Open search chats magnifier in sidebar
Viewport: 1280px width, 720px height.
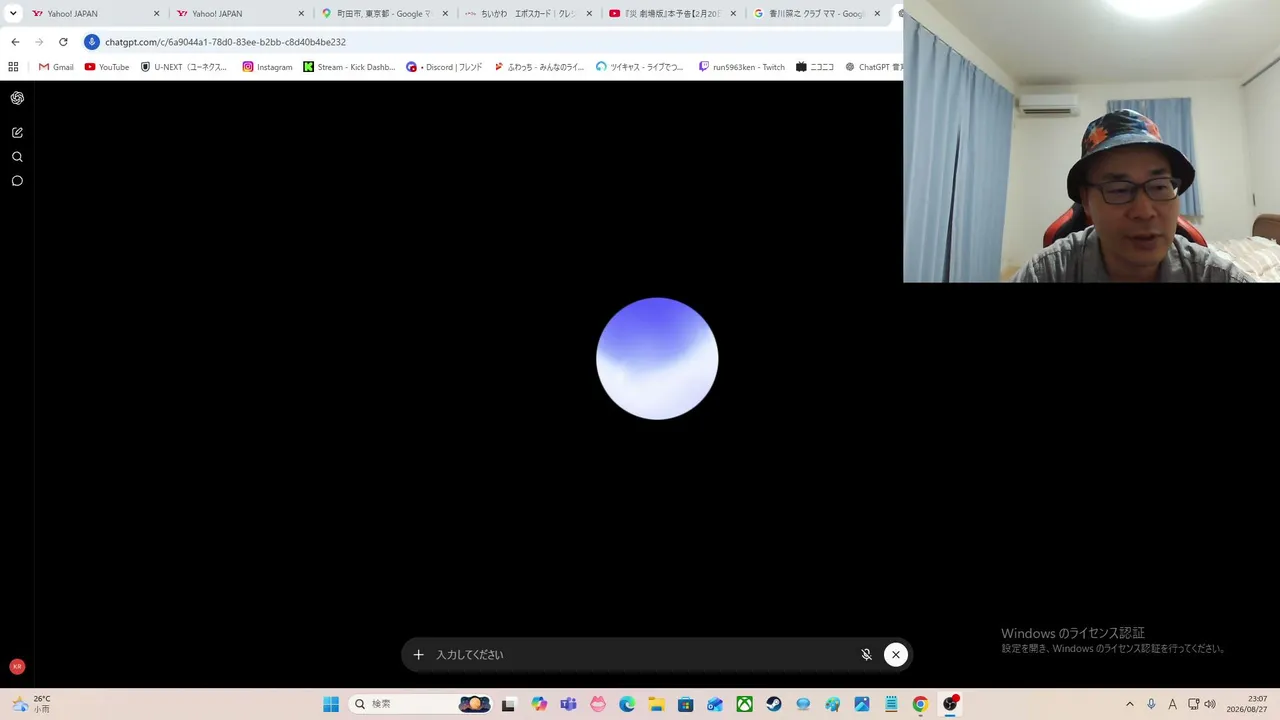coord(17,157)
